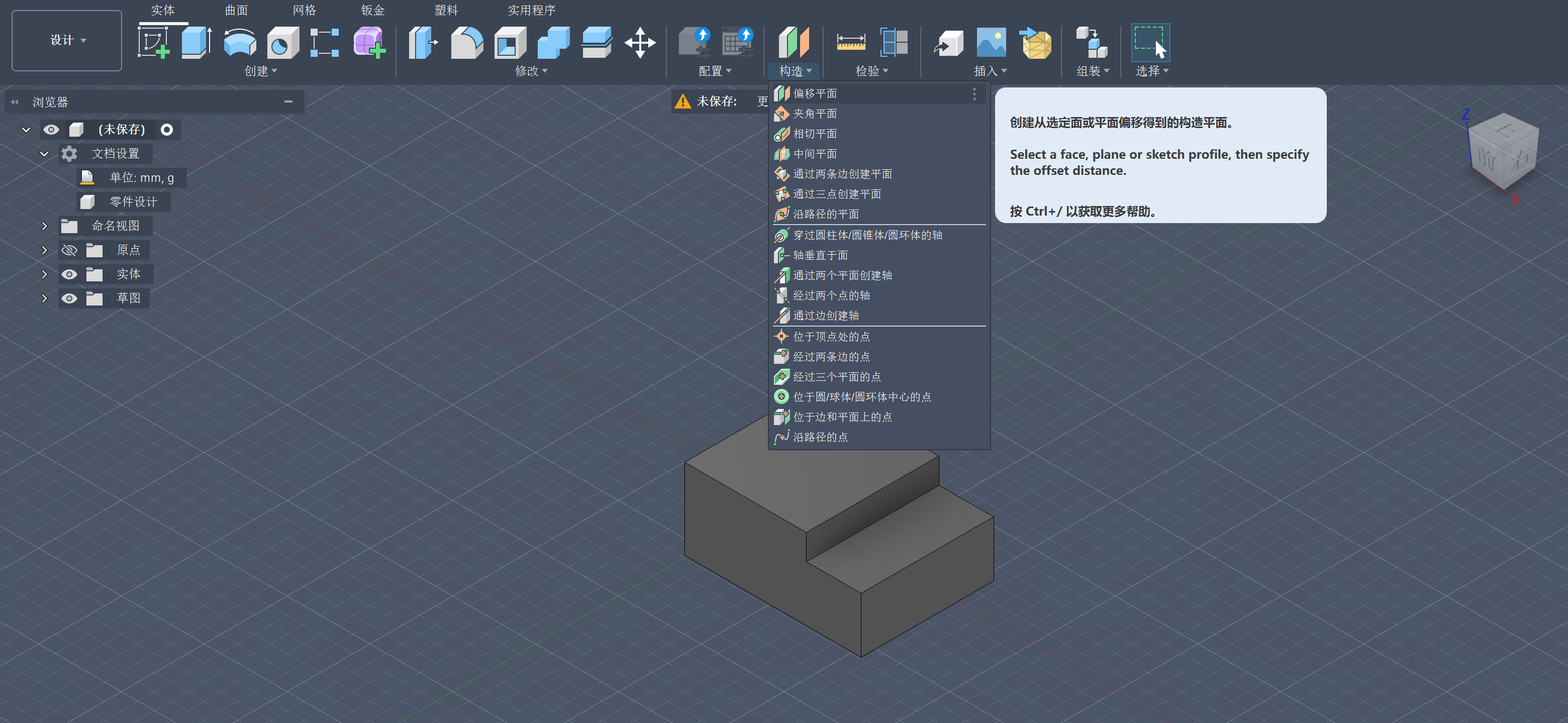Open the 设计 workspace dropdown
The image size is (1568, 723).
coord(67,40)
